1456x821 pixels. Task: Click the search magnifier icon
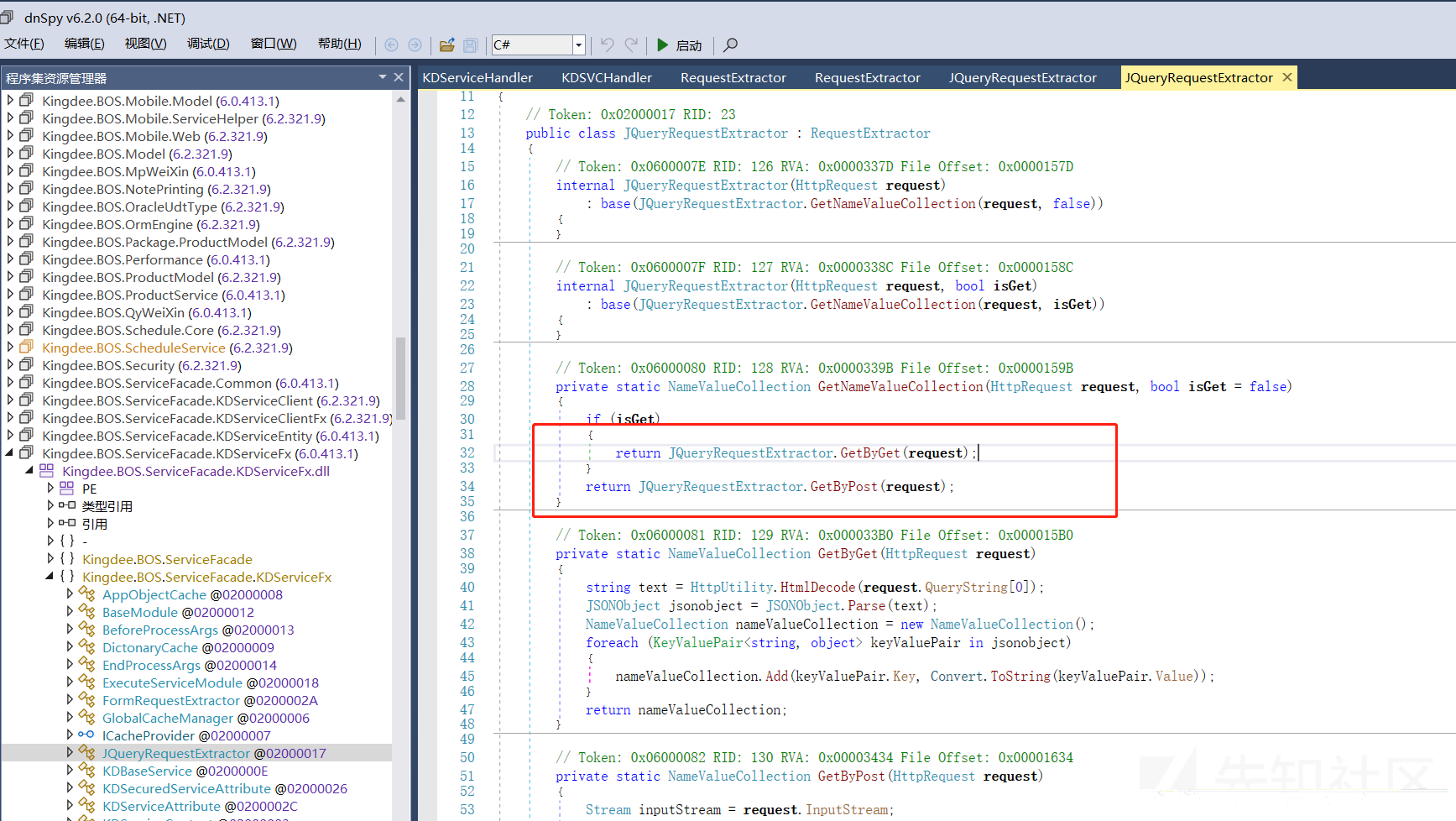[x=731, y=44]
